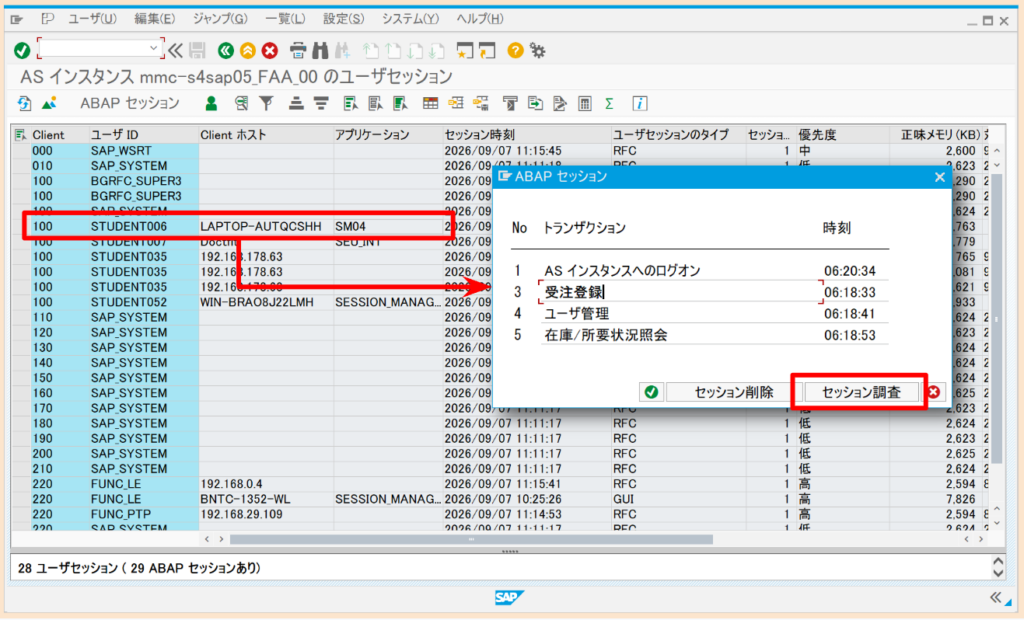Screen dimensions: 1024x620
Task: Select the AS インスタンスへのログオン row
Action: click(x=699, y=270)
